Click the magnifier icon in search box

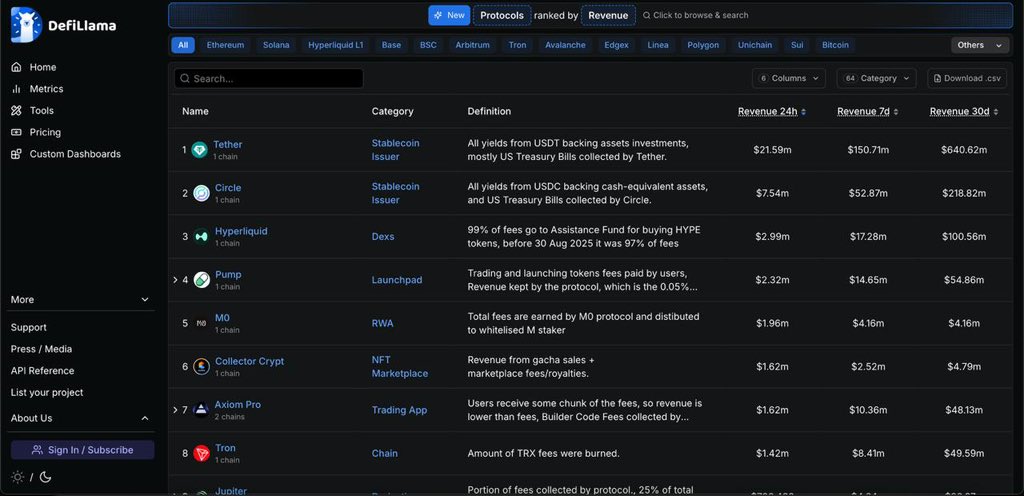185,78
